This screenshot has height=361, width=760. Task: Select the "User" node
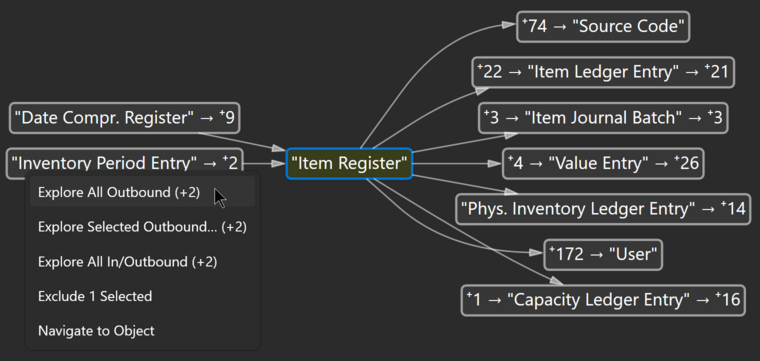(603, 254)
